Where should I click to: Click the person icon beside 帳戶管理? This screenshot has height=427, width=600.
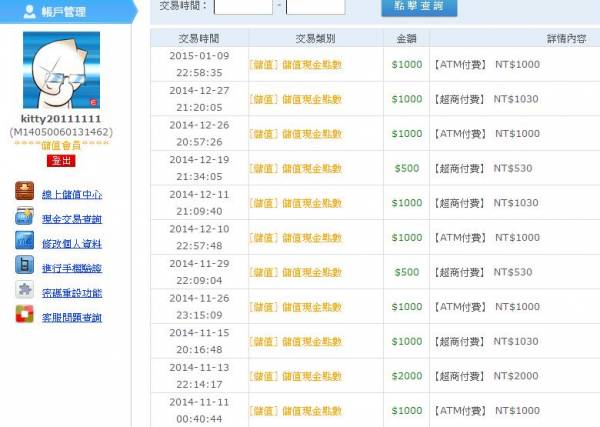tap(29, 12)
